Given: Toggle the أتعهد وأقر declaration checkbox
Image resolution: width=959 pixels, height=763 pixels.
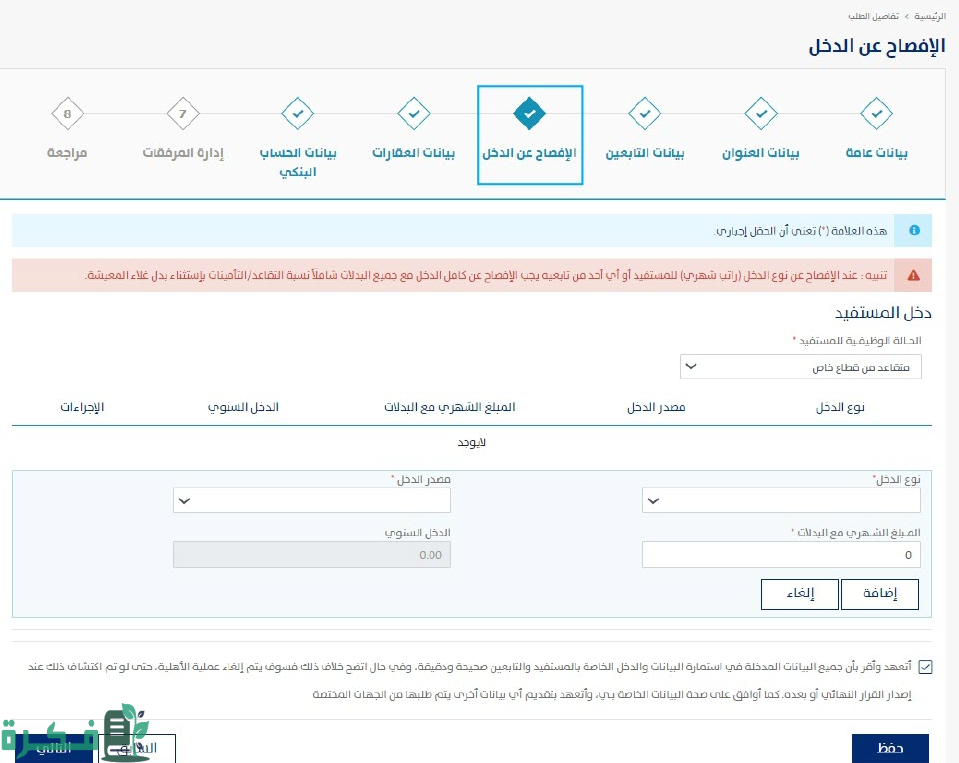Looking at the screenshot, I should coord(925,667).
